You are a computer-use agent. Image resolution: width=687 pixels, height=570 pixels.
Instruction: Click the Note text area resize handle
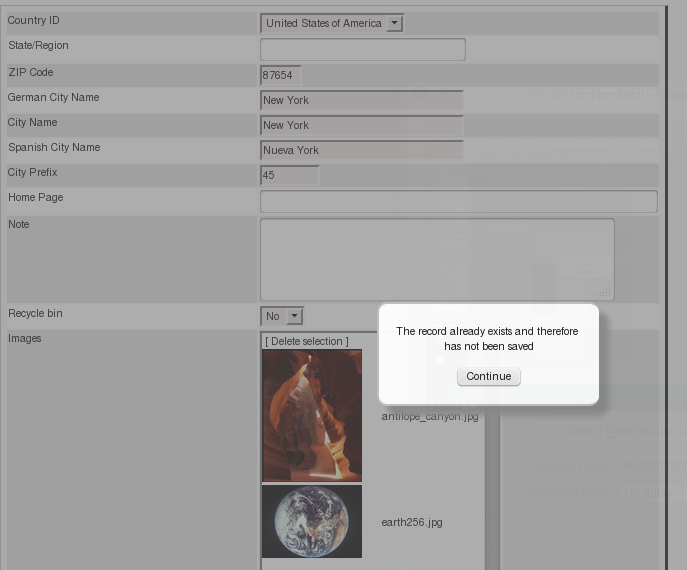point(604,291)
